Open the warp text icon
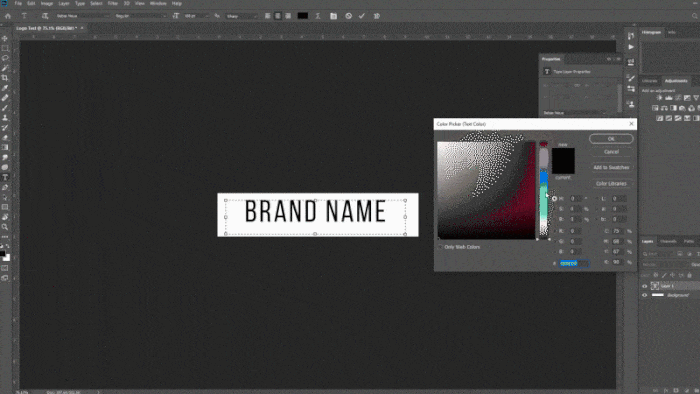Screen dimensions: 700x394 [x=318, y=16]
